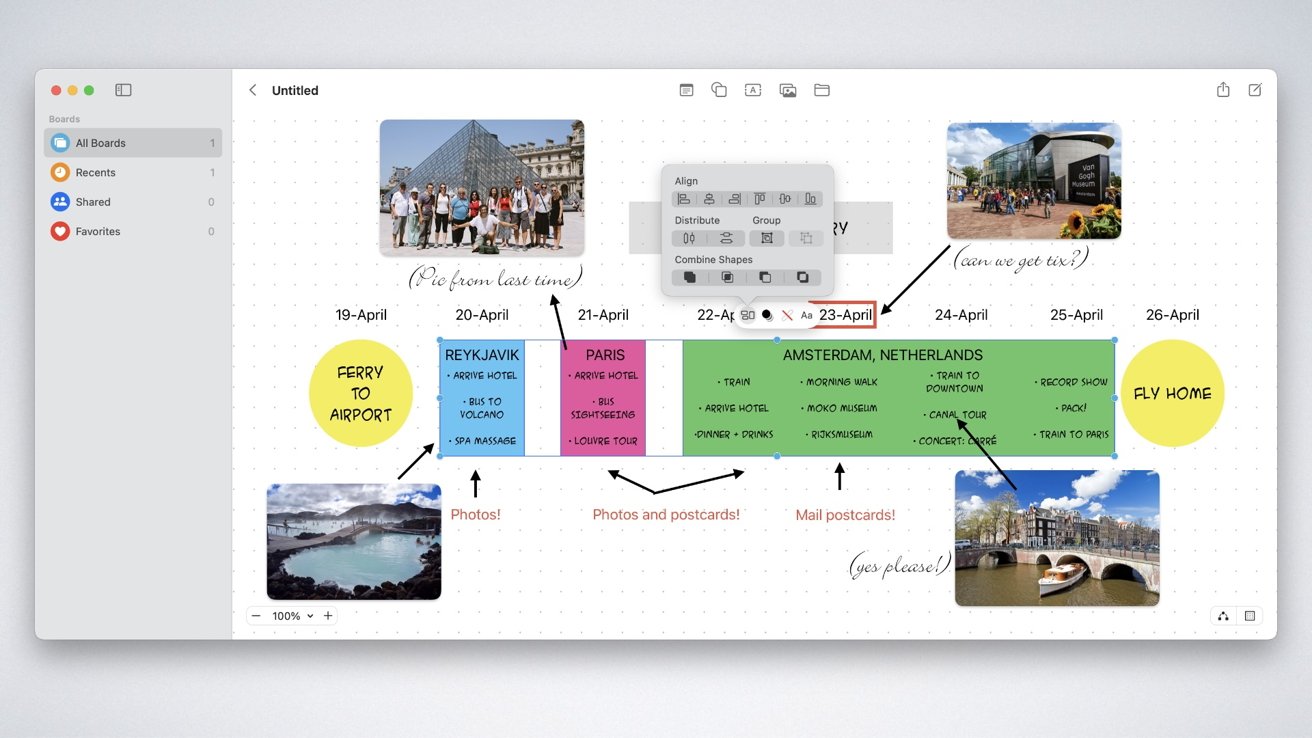Toggle connector lines button bottom right
The width and height of the screenshot is (1312, 738).
click(1223, 616)
